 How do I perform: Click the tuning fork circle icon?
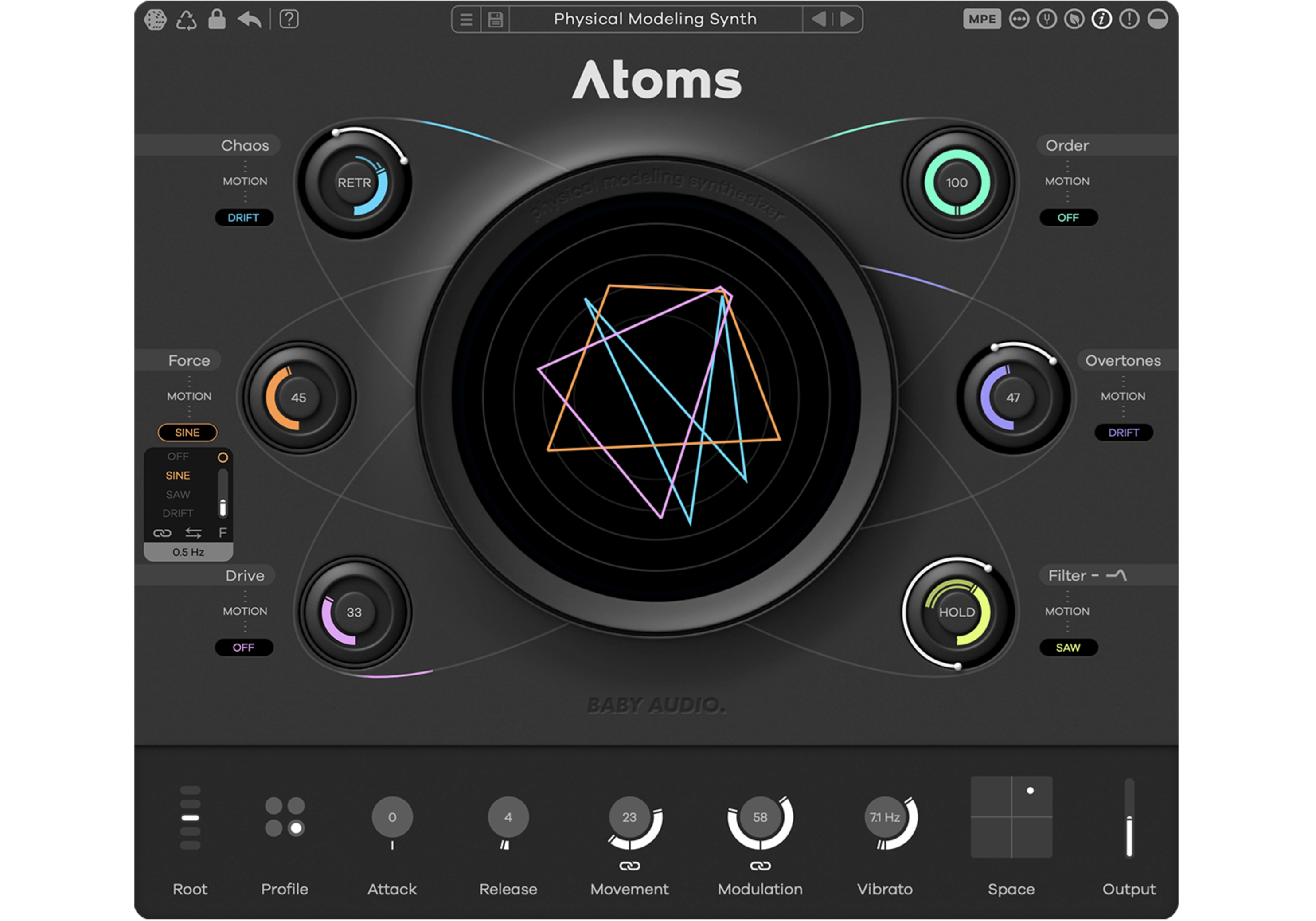[x=1047, y=19]
